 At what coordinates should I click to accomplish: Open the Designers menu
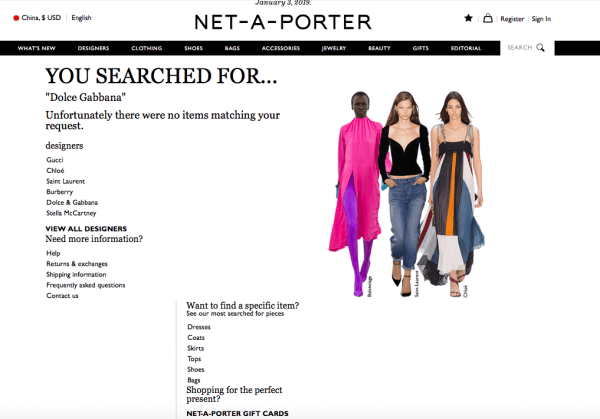pyautogui.click(x=93, y=48)
